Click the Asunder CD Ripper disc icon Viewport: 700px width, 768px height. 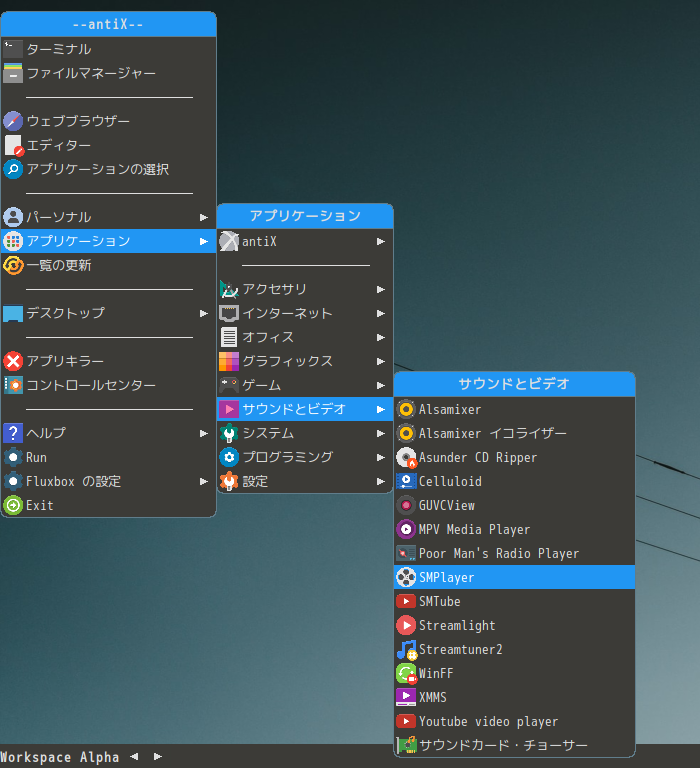[406, 457]
